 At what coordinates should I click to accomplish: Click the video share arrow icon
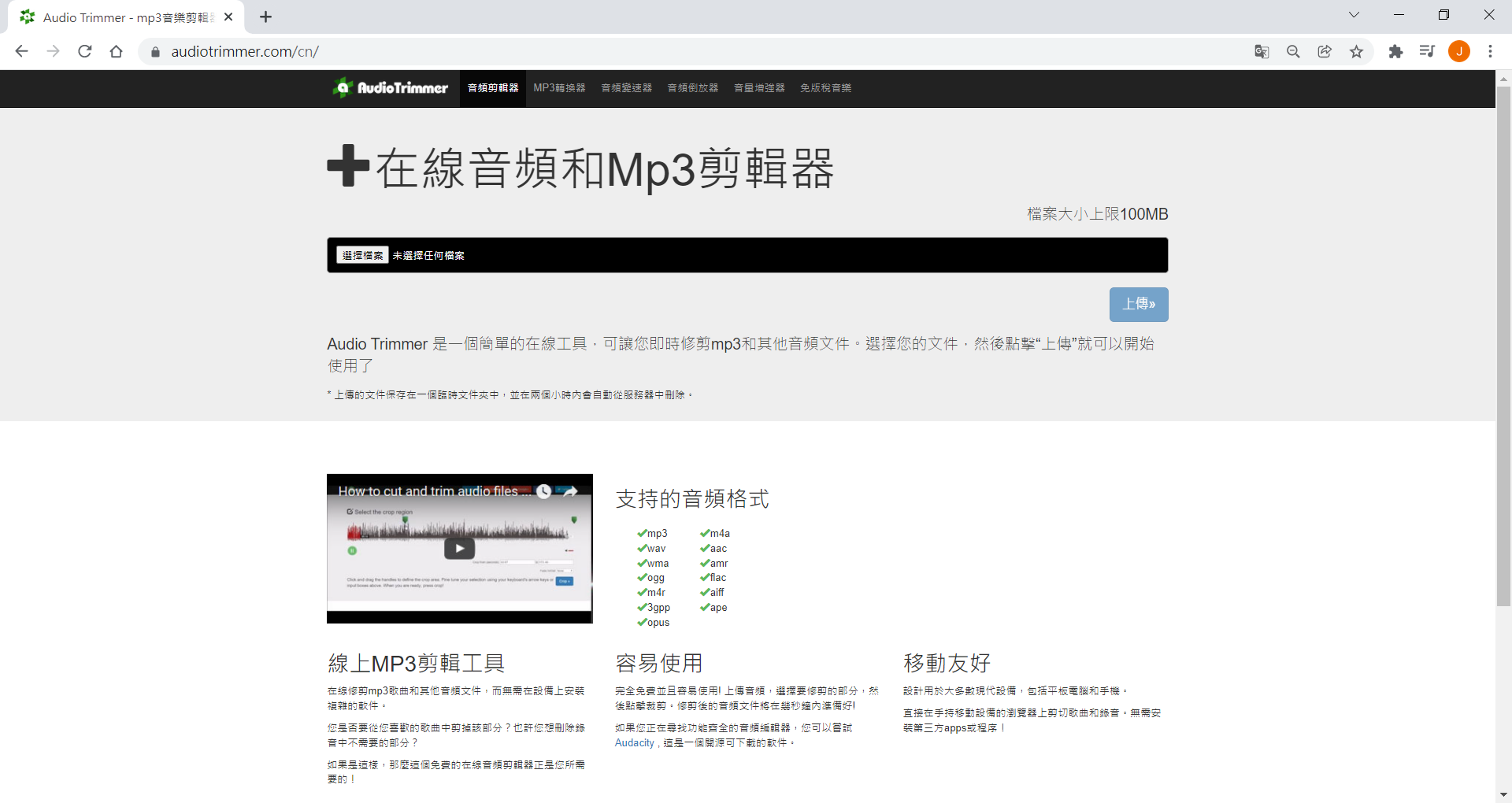[570, 491]
